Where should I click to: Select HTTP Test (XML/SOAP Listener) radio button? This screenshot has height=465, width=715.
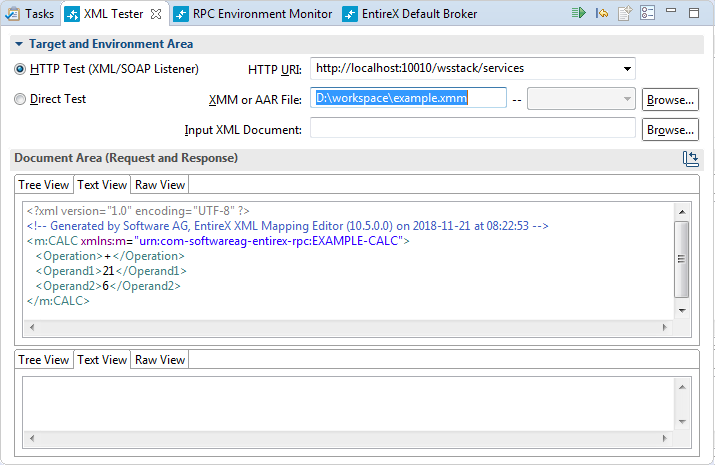(x=20, y=69)
